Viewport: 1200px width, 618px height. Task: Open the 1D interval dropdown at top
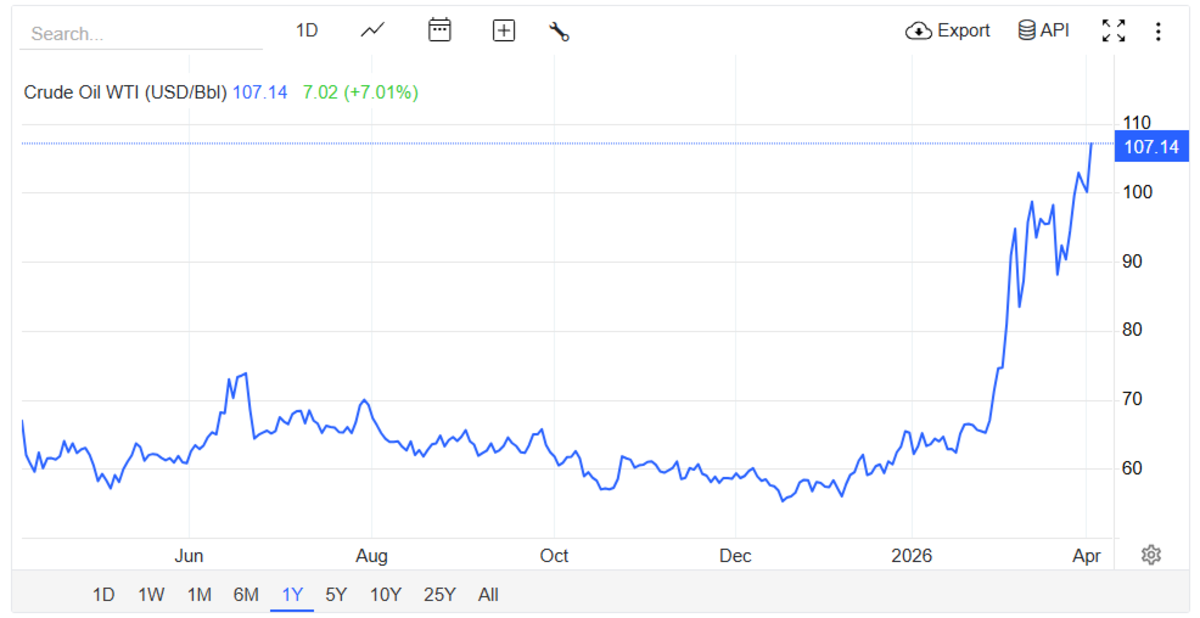[306, 31]
